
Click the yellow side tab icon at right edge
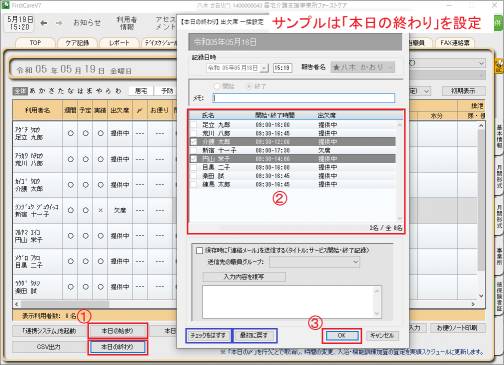coord(499,65)
